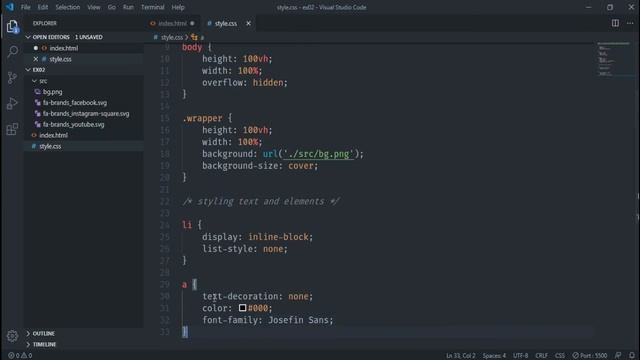Screen dimensions: 640x360
Task: Click the 'styling text and elements' comment line
Action: tap(261, 201)
